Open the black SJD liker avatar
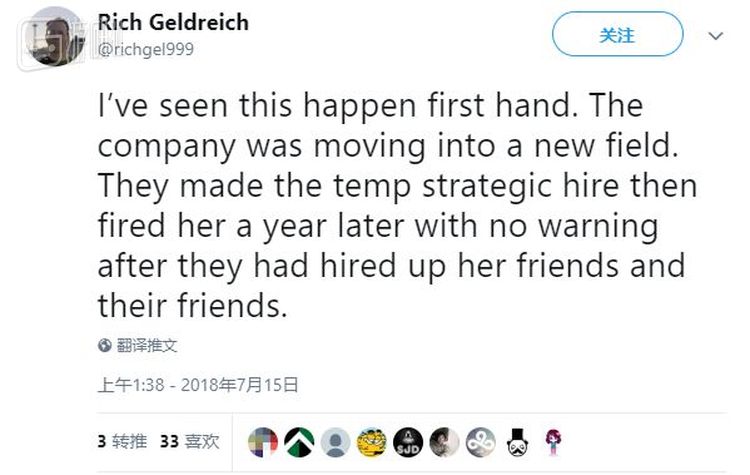The image size is (750, 475). 408,440
